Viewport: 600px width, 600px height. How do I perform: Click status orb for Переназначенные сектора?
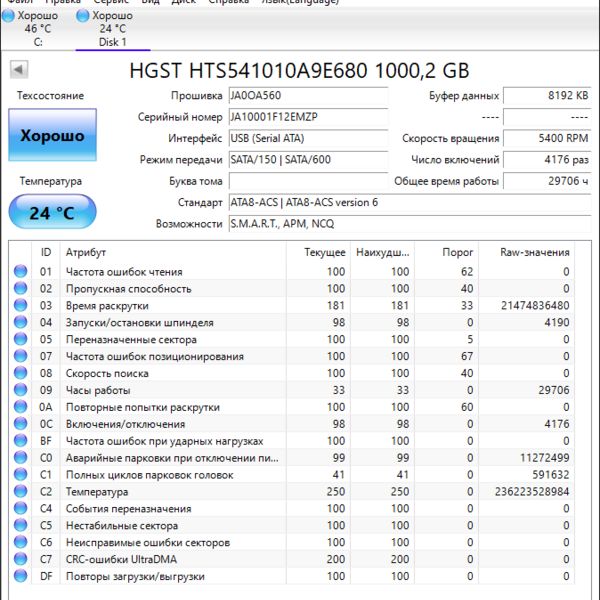(x=21, y=339)
